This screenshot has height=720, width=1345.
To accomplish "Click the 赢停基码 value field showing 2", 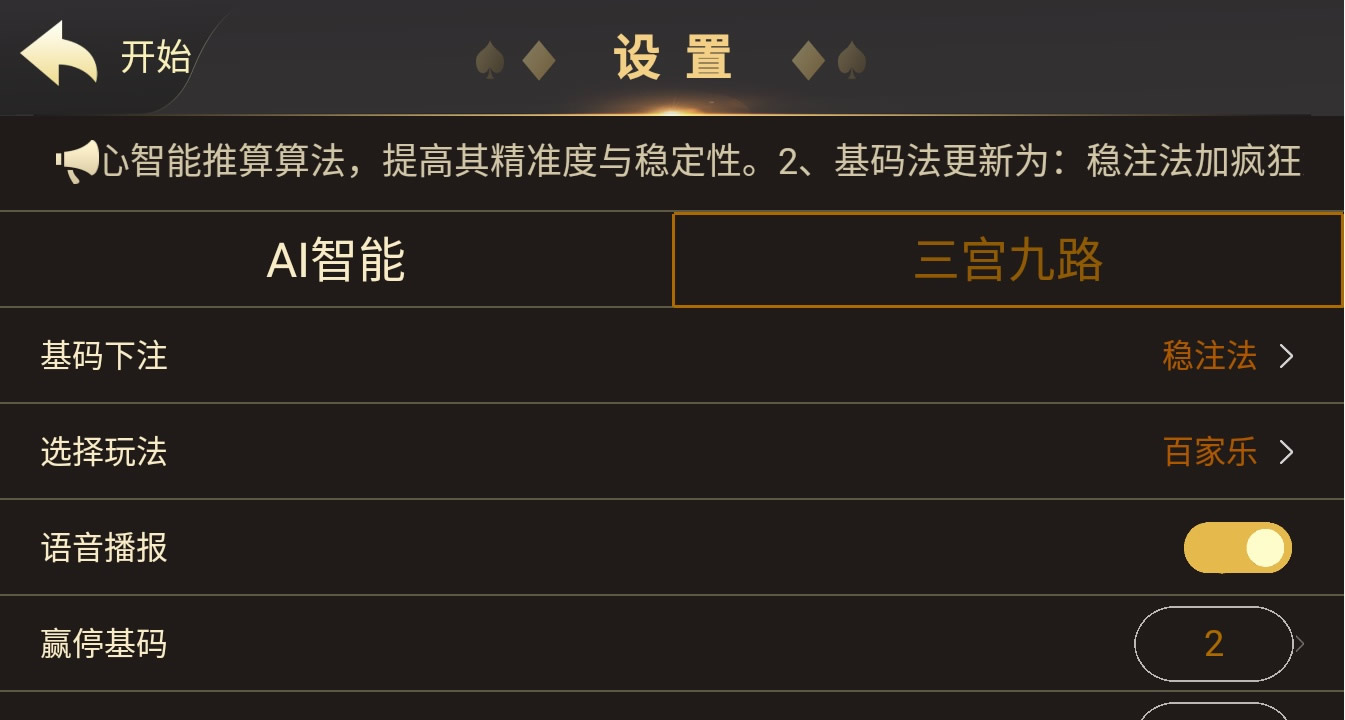I will point(1213,644).
